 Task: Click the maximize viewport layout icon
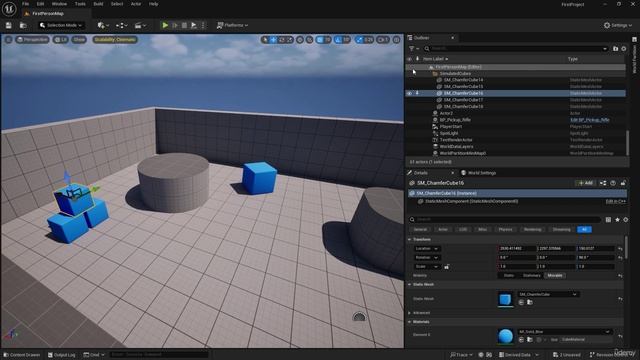(x=396, y=40)
